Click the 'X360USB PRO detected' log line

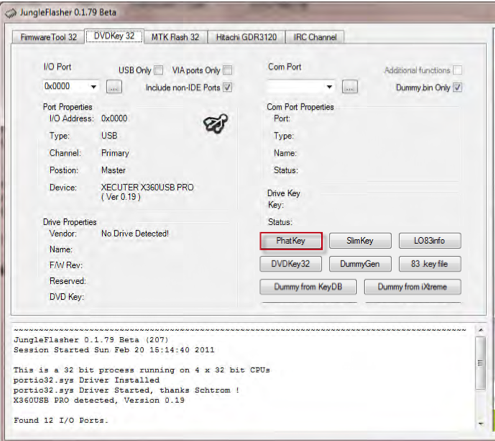tap(99, 400)
